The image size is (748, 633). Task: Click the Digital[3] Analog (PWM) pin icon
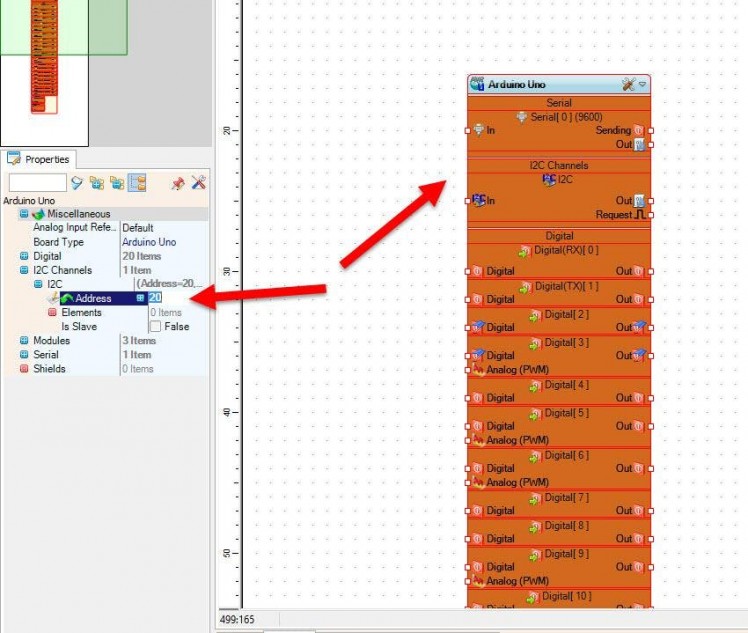coord(478,370)
